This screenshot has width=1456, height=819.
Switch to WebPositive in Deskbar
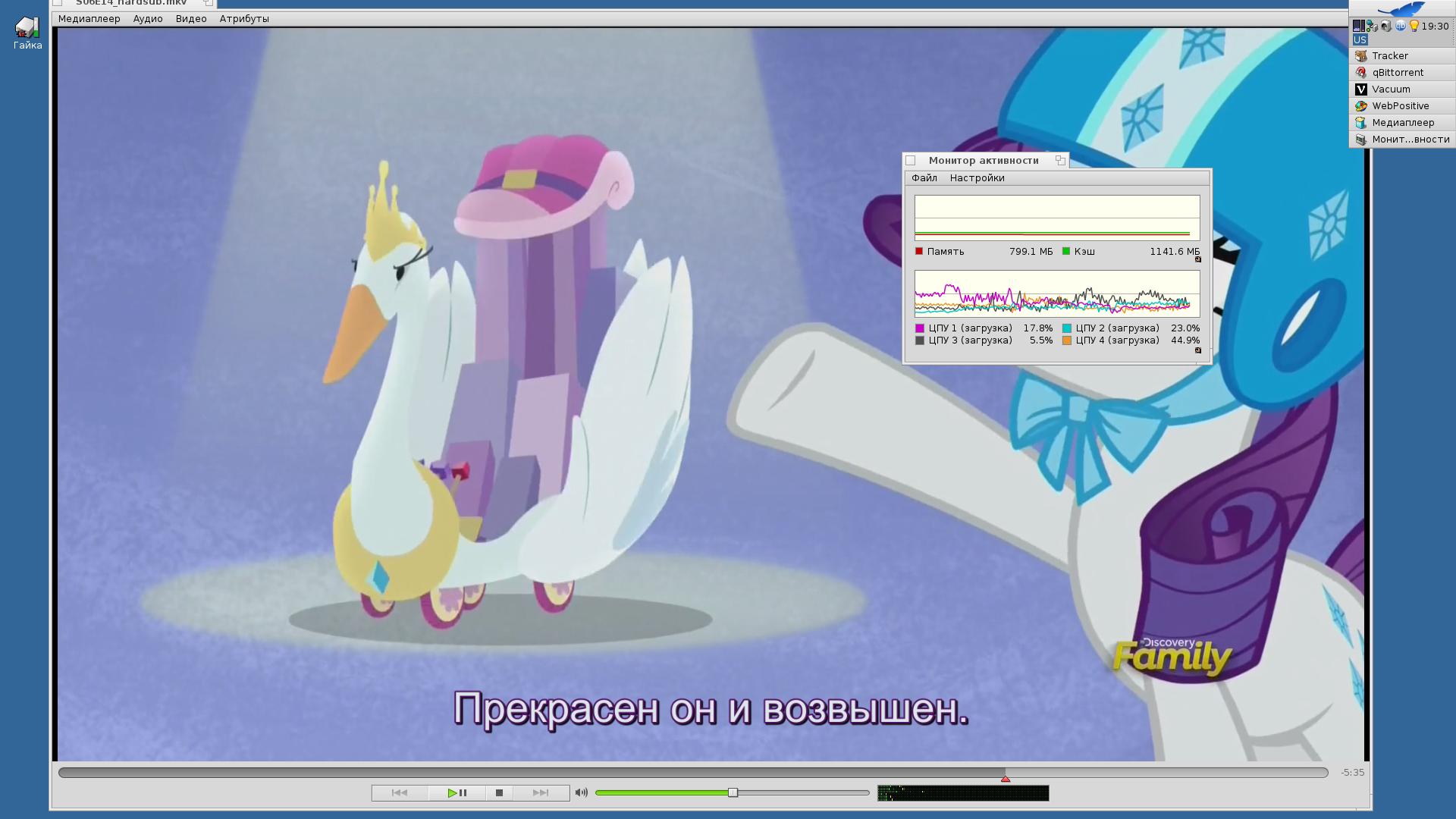tap(1402, 106)
